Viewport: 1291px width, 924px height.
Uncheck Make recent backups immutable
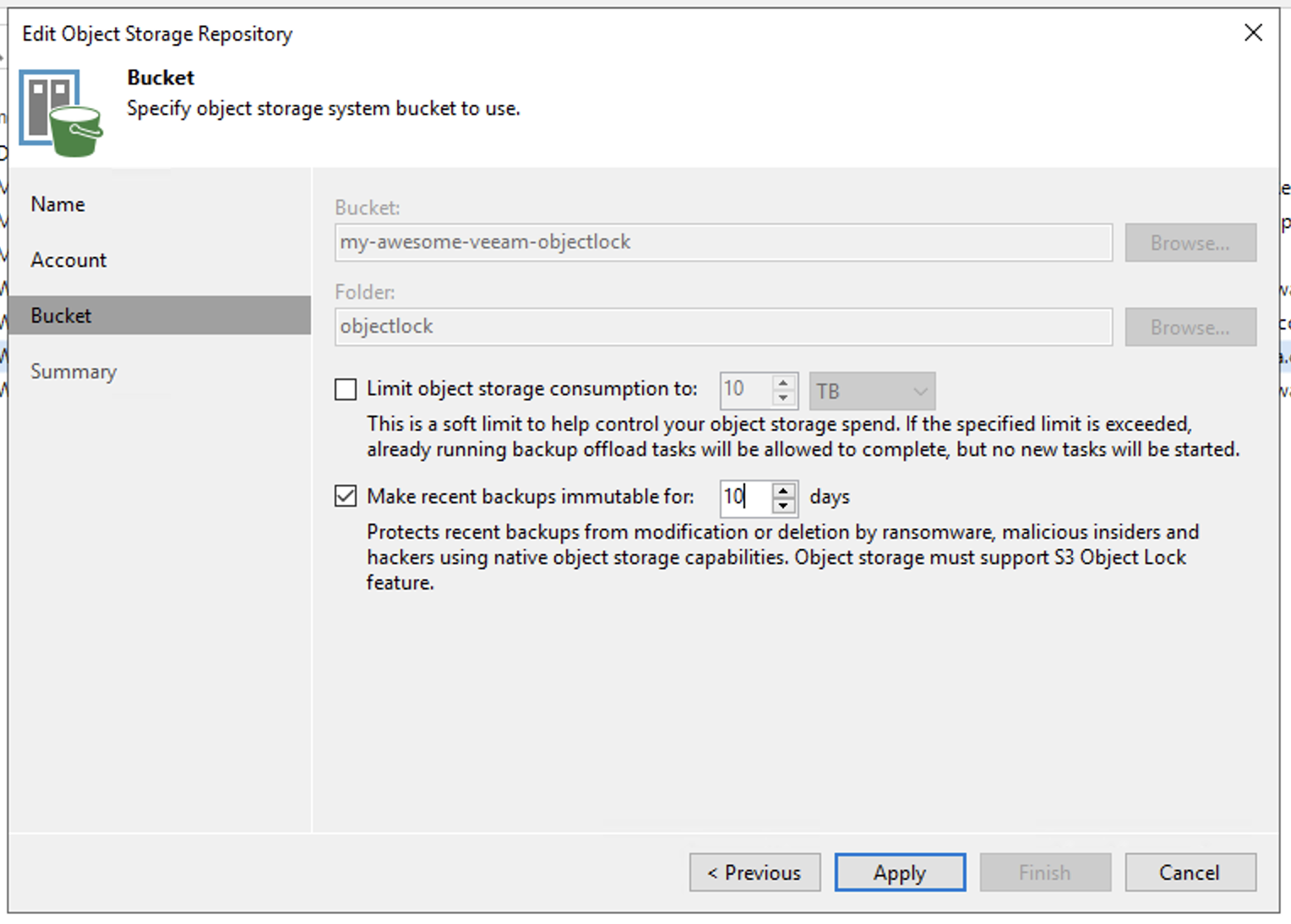[x=346, y=496]
